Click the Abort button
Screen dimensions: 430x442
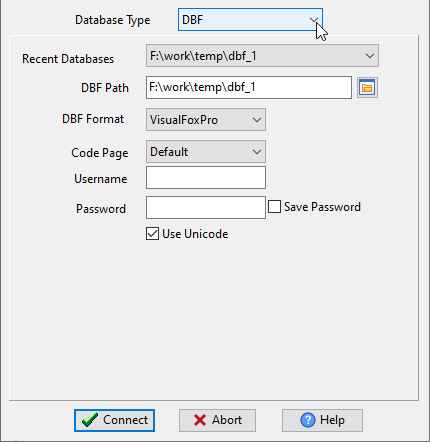click(x=217, y=420)
